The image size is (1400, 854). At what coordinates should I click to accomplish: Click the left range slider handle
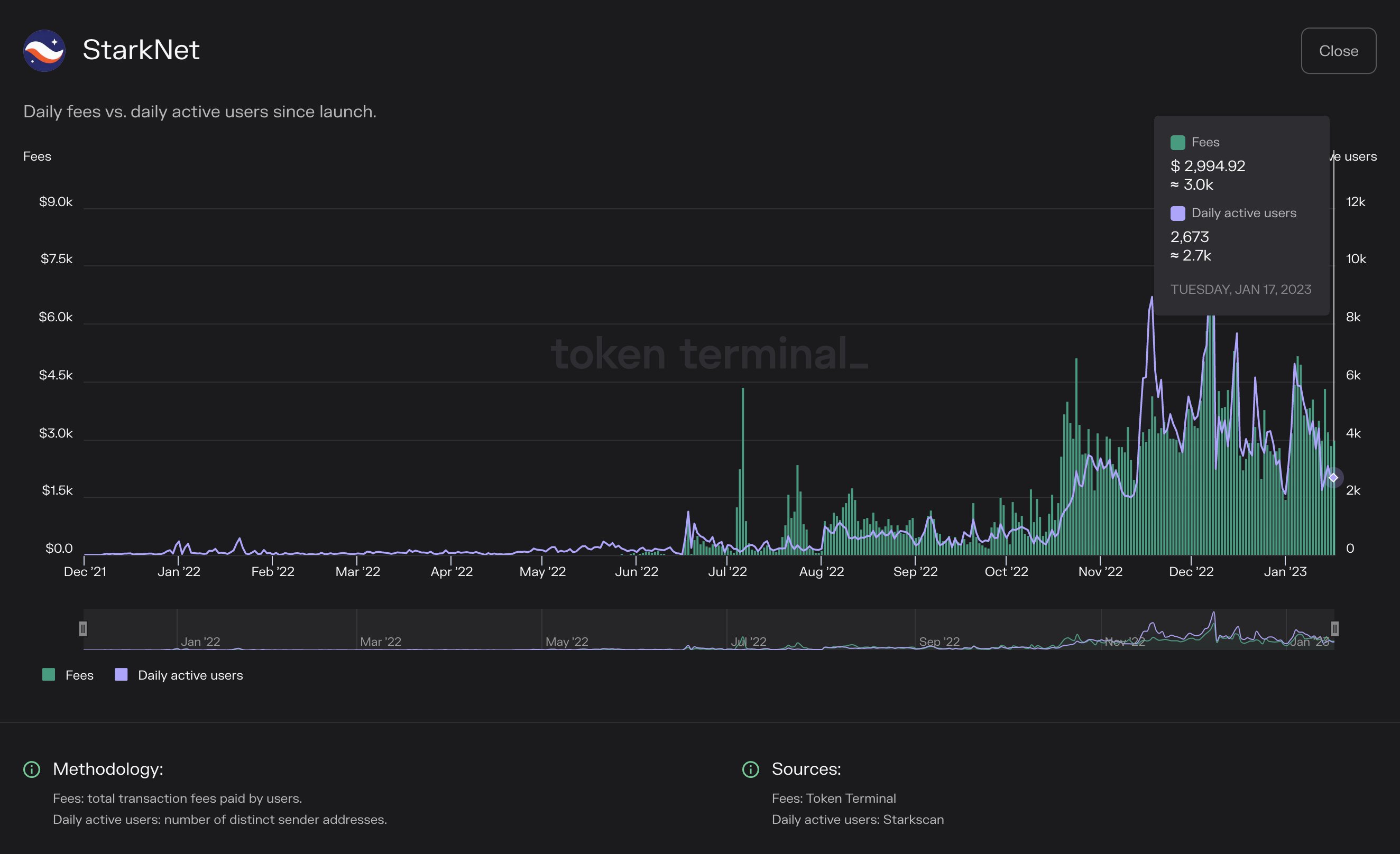pos(83,628)
